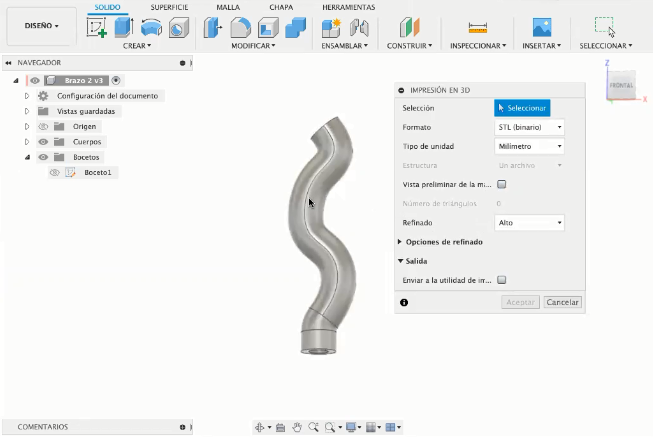This screenshot has width=653, height=437.
Task: Click the pipe arm 3D model body
Action: (x=322, y=237)
